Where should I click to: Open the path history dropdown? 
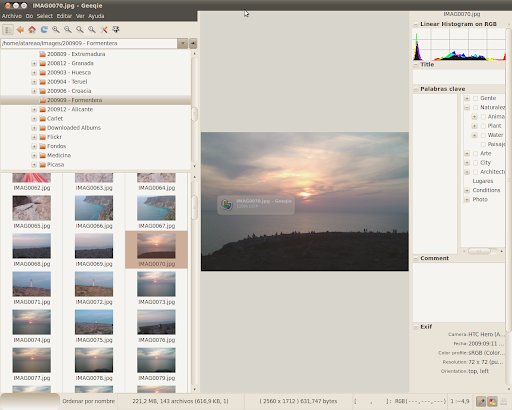click(x=182, y=43)
